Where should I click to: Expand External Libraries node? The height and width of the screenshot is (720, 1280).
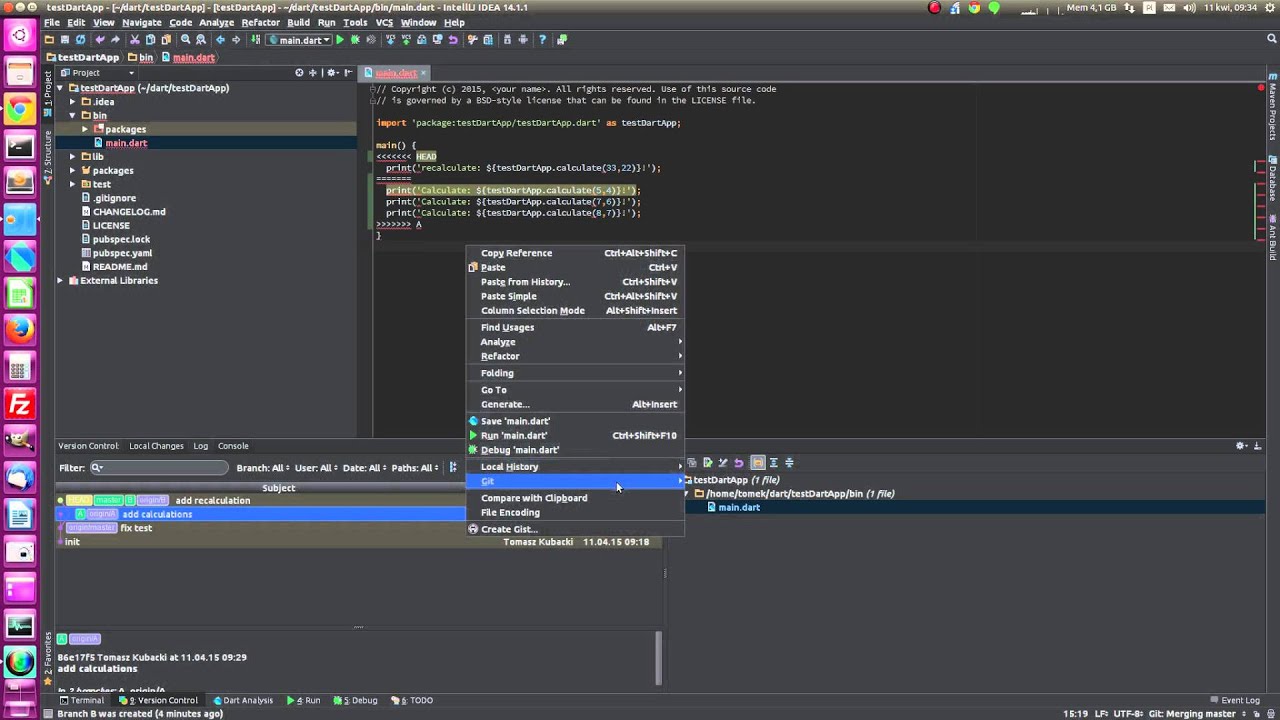coord(60,281)
